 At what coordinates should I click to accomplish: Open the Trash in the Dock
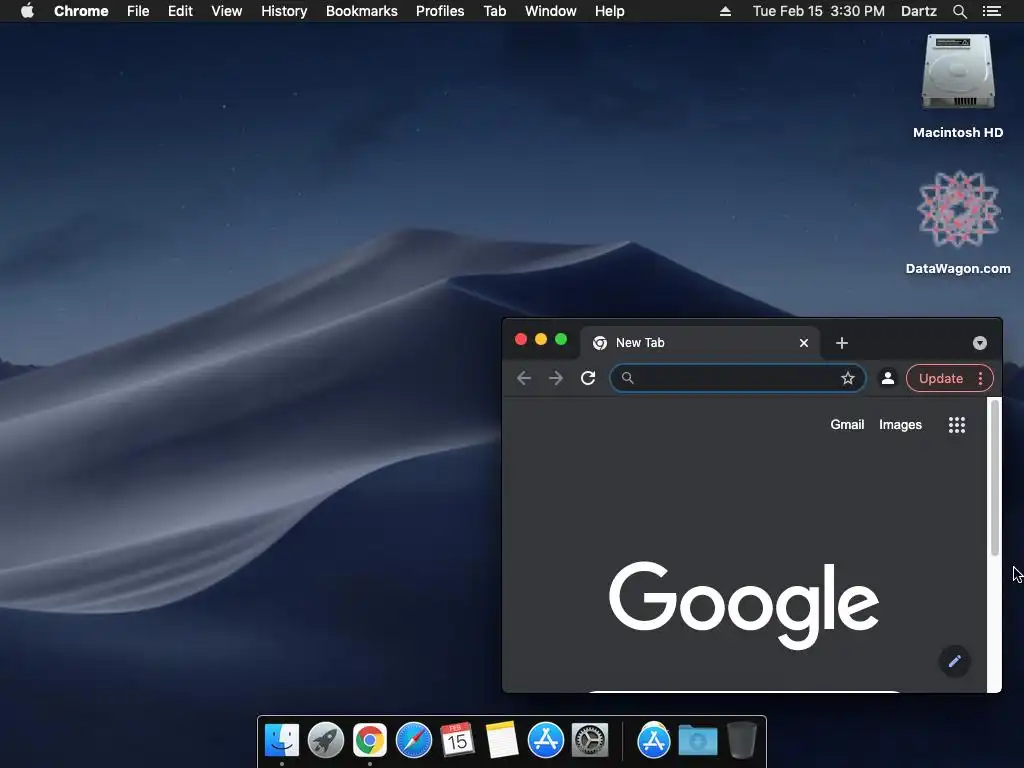[742, 740]
